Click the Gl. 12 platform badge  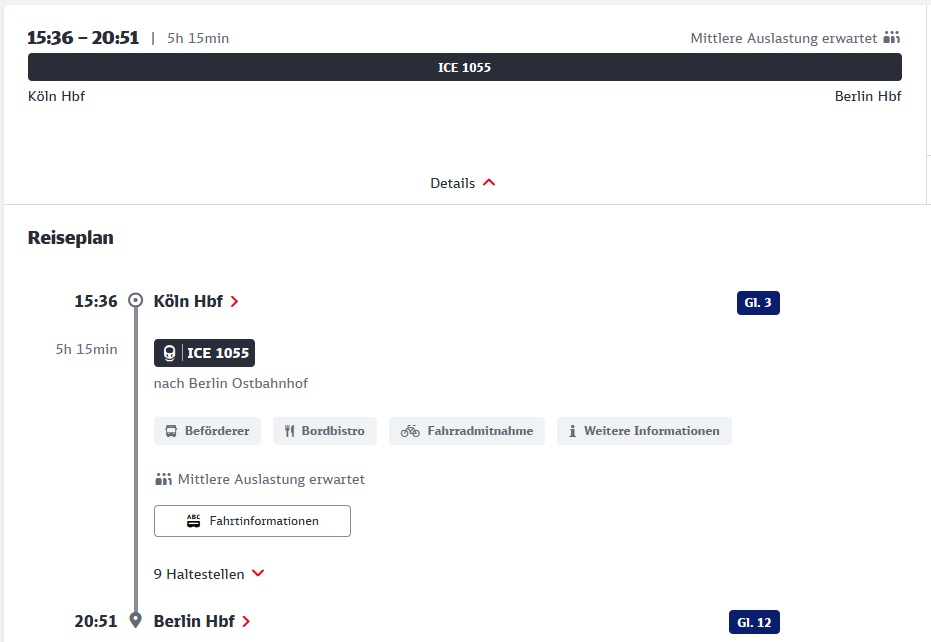(754, 622)
